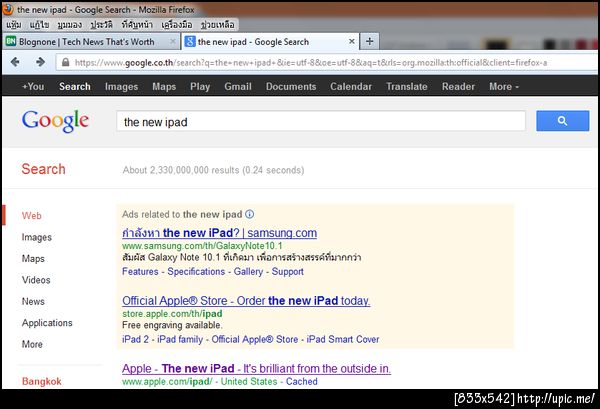Click Maps in the black Google bar
Viewport: 600px width, 409px height.
tap(164, 86)
